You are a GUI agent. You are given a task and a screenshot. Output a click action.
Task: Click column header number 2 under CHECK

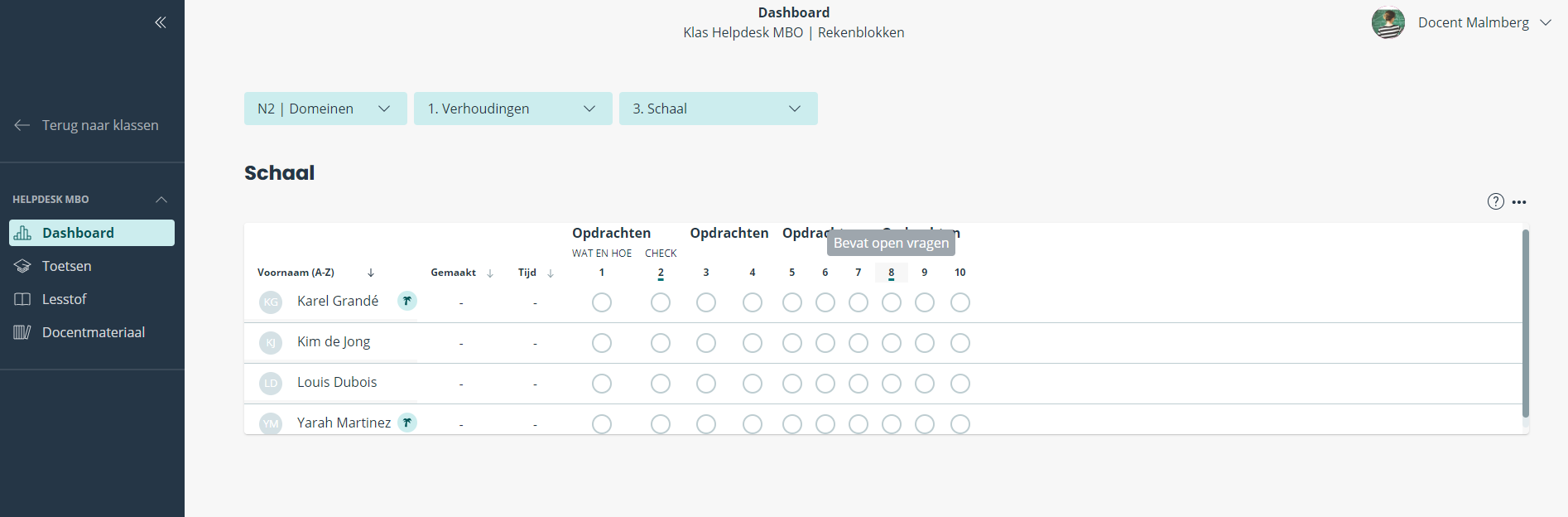tap(661, 273)
